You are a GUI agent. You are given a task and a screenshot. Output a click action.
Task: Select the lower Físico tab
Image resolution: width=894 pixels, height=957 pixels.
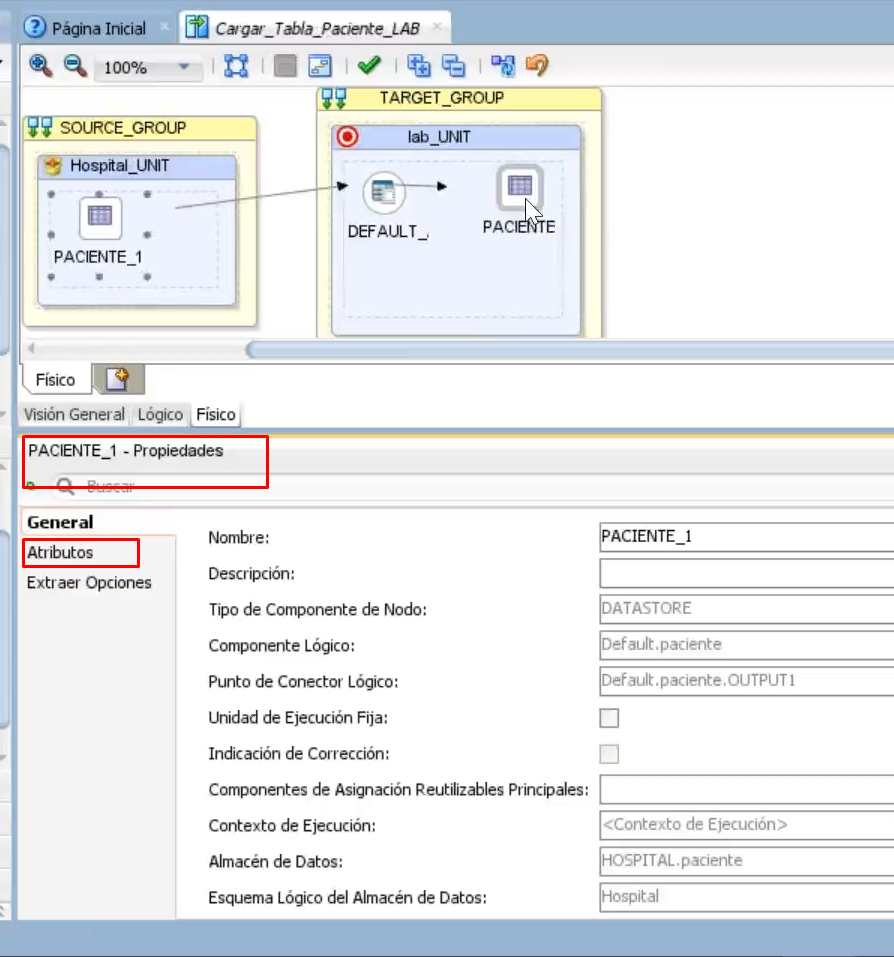click(x=215, y=414)
